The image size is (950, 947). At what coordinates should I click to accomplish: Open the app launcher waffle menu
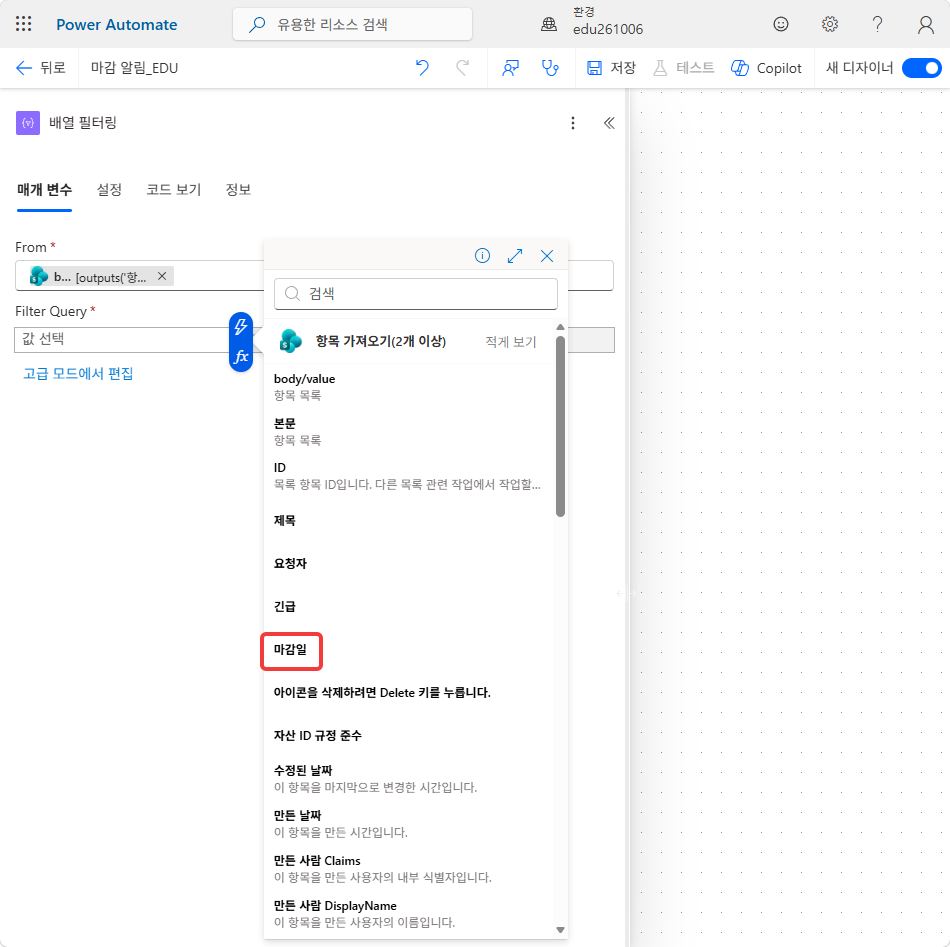24,24
